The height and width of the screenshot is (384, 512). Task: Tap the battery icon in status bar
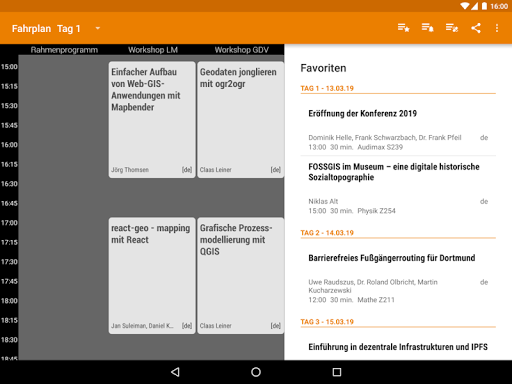coord(484,6)
